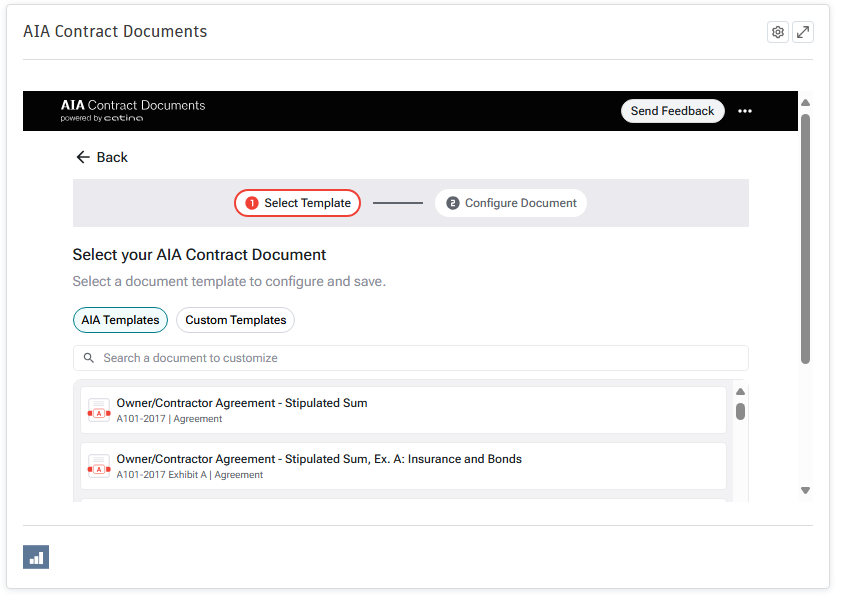Click the Select your AIA Contract Document heading
Viewport: 843px width, 606px height.
coord(199,255)
